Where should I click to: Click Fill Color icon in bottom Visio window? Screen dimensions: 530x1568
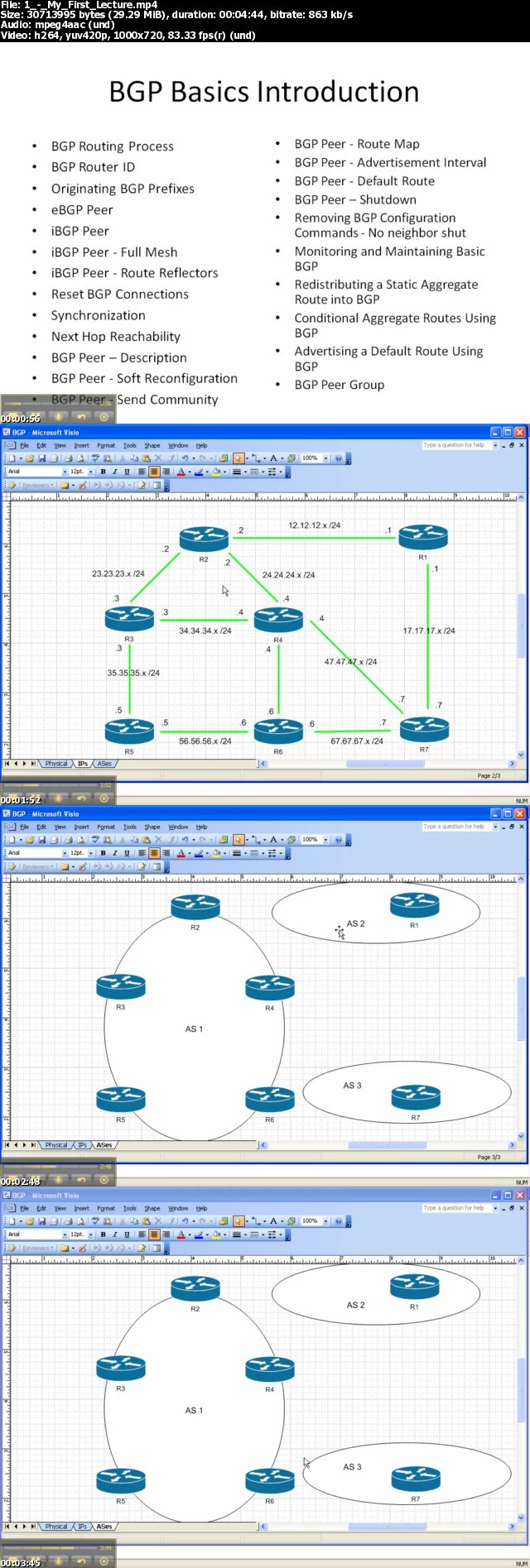[216, 1235]
